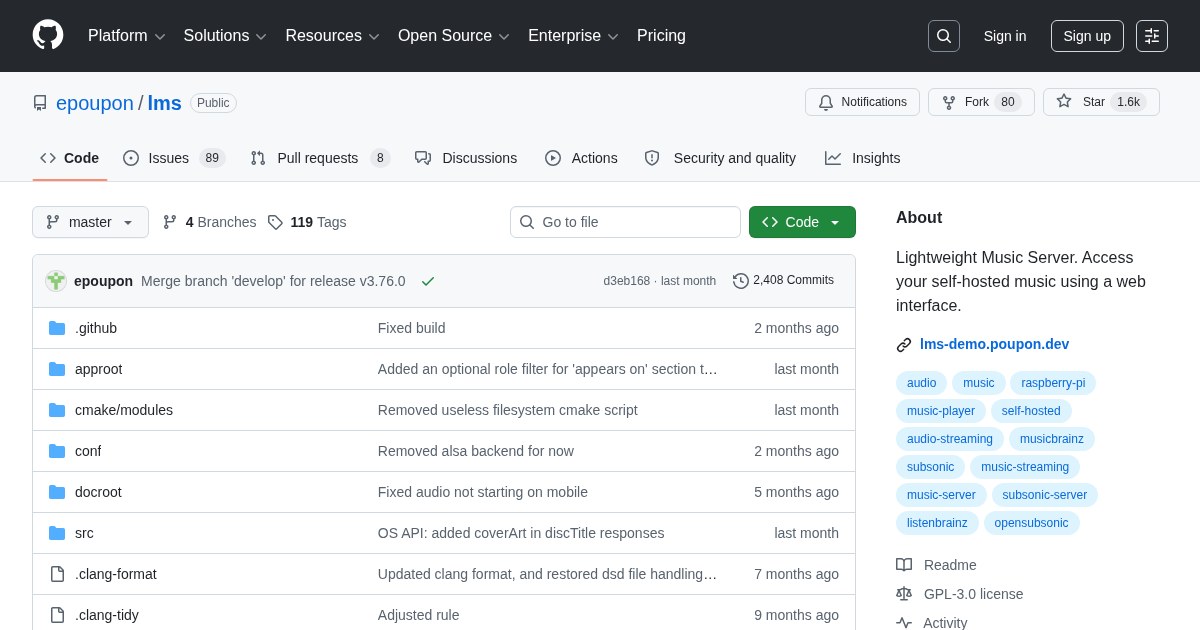Click the GPL-3.0 license scale icon
Image resolution: width=1200 pixels, height=630 pixels.
904,594
